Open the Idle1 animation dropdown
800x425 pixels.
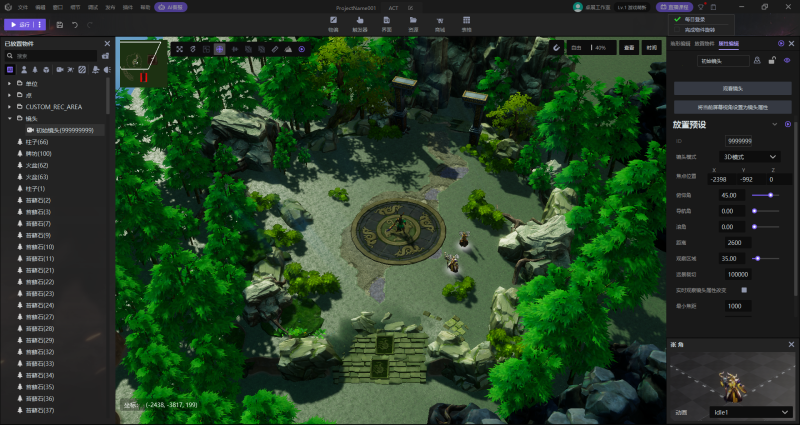coord(751,412)
